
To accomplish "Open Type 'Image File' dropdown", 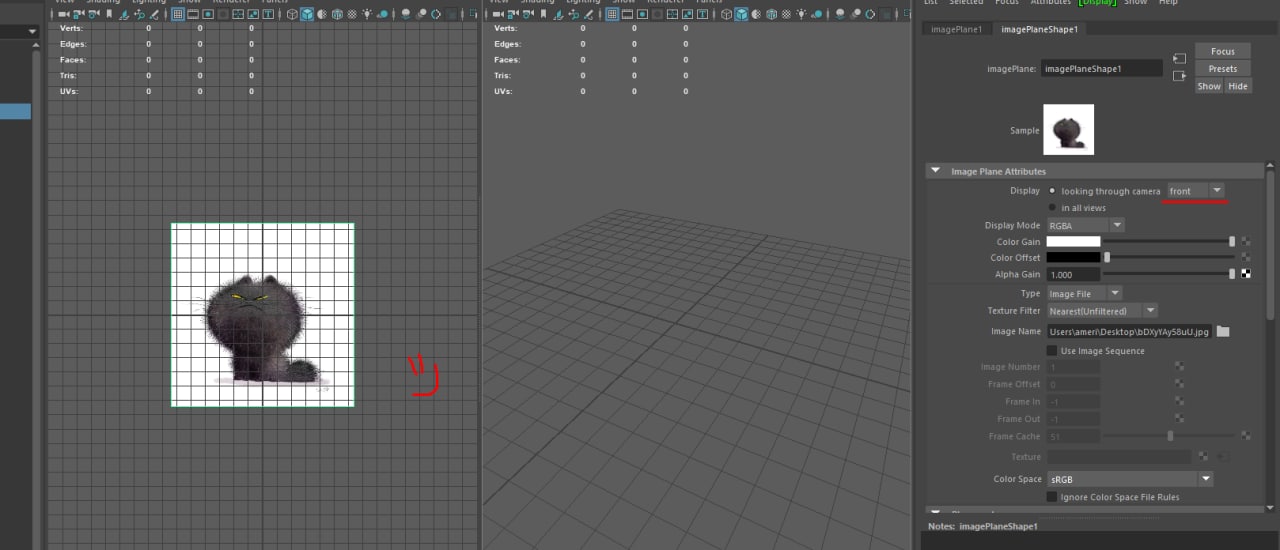I will point(1085,294).
